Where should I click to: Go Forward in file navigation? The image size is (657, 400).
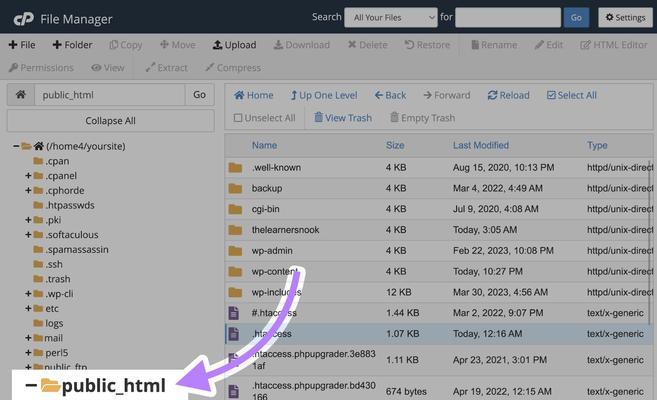tap(447, 95)
